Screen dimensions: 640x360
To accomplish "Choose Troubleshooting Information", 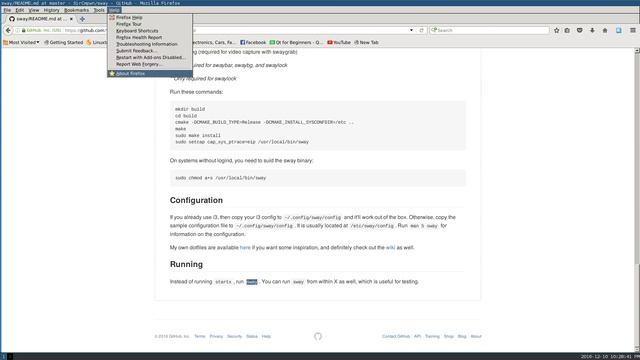I will [x=150, y=44].
